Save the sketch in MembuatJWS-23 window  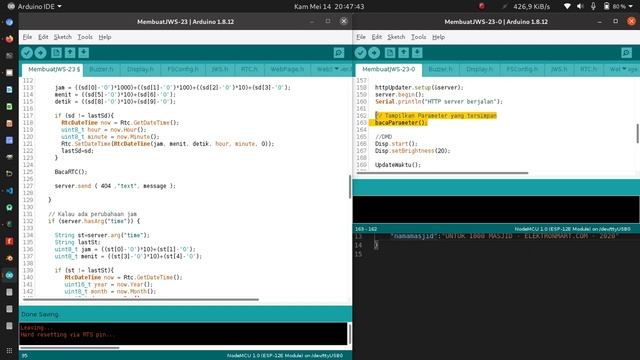click(x=83, y=53)
